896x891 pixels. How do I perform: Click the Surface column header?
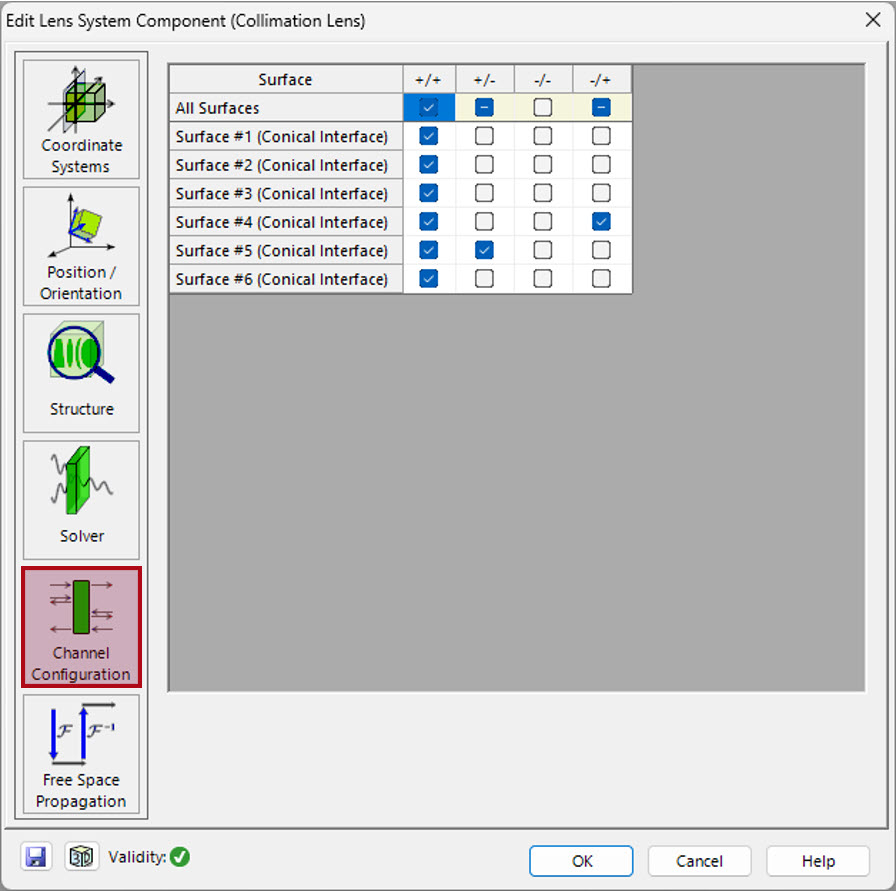(286, 79)
